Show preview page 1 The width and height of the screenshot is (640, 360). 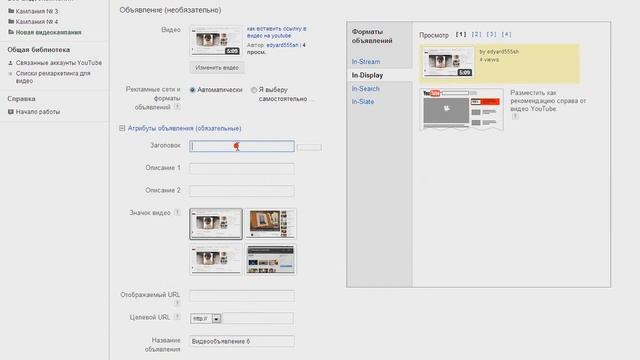click(x=461, y=35)
